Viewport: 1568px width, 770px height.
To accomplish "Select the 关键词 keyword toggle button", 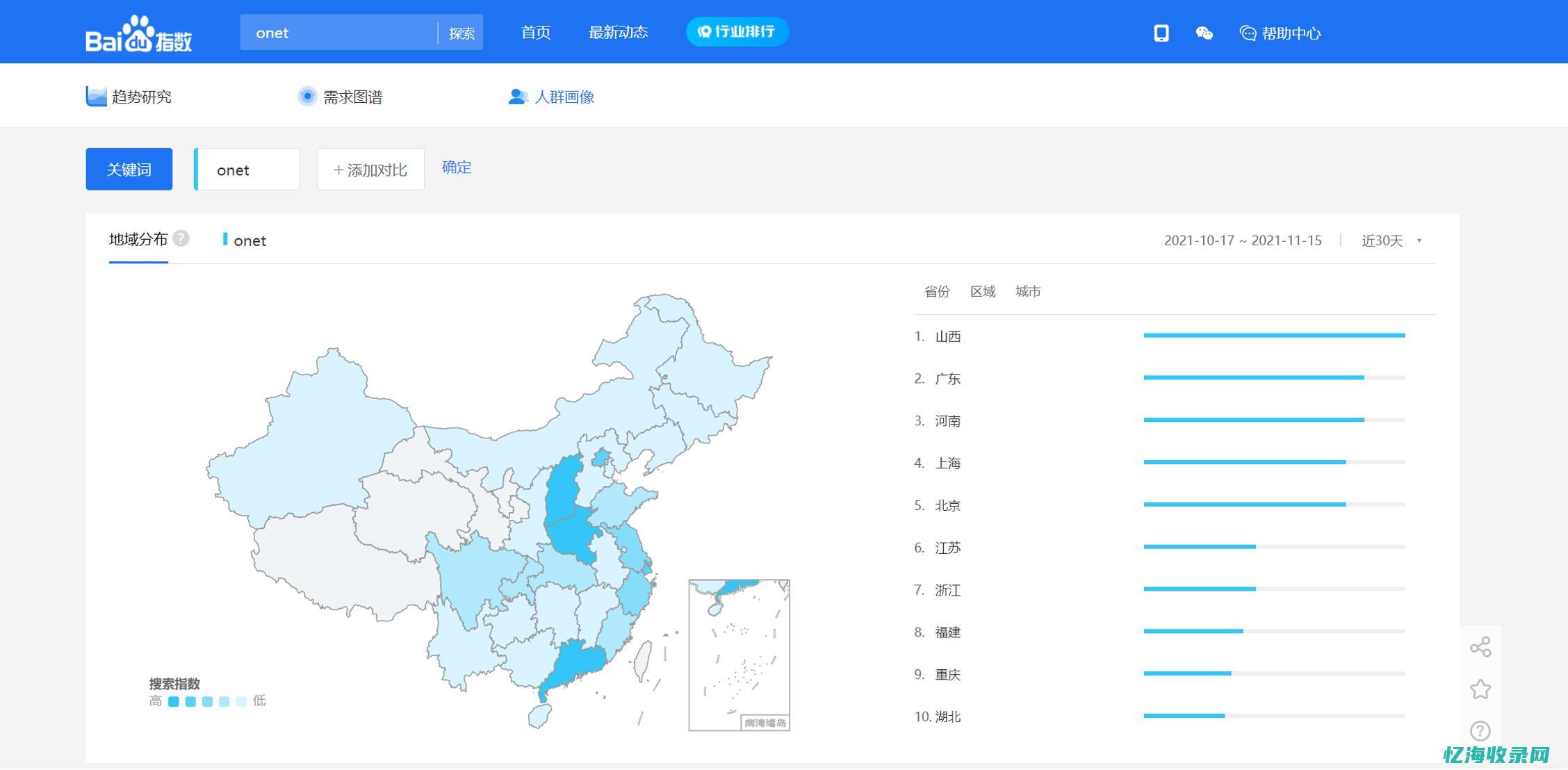I will coord(129,169).
